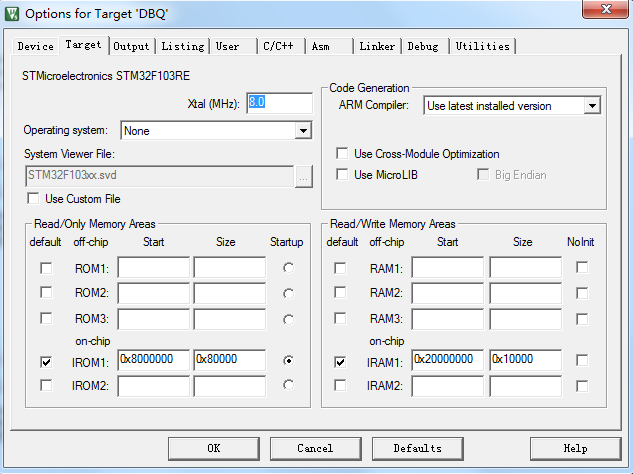Check the RAM1 default checkbox
This screenshot has height=474, width=633.
(340, 268)
